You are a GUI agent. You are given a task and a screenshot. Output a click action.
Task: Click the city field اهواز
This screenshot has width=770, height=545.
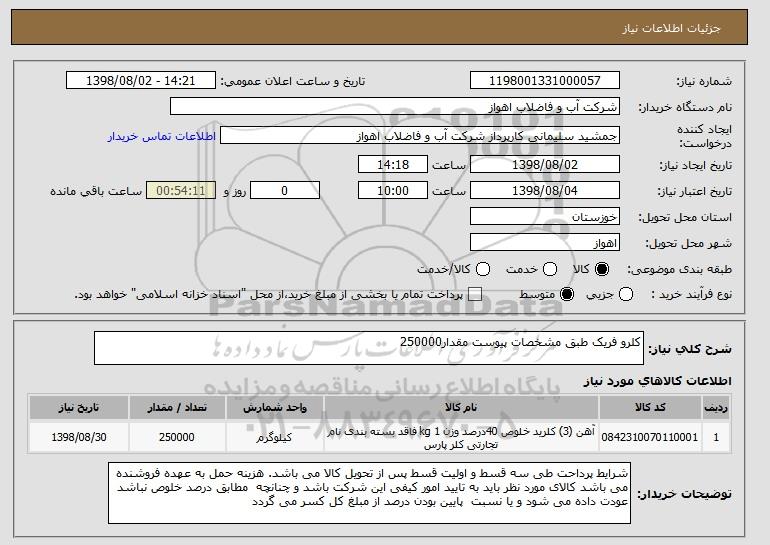click(x=545, y=243)
